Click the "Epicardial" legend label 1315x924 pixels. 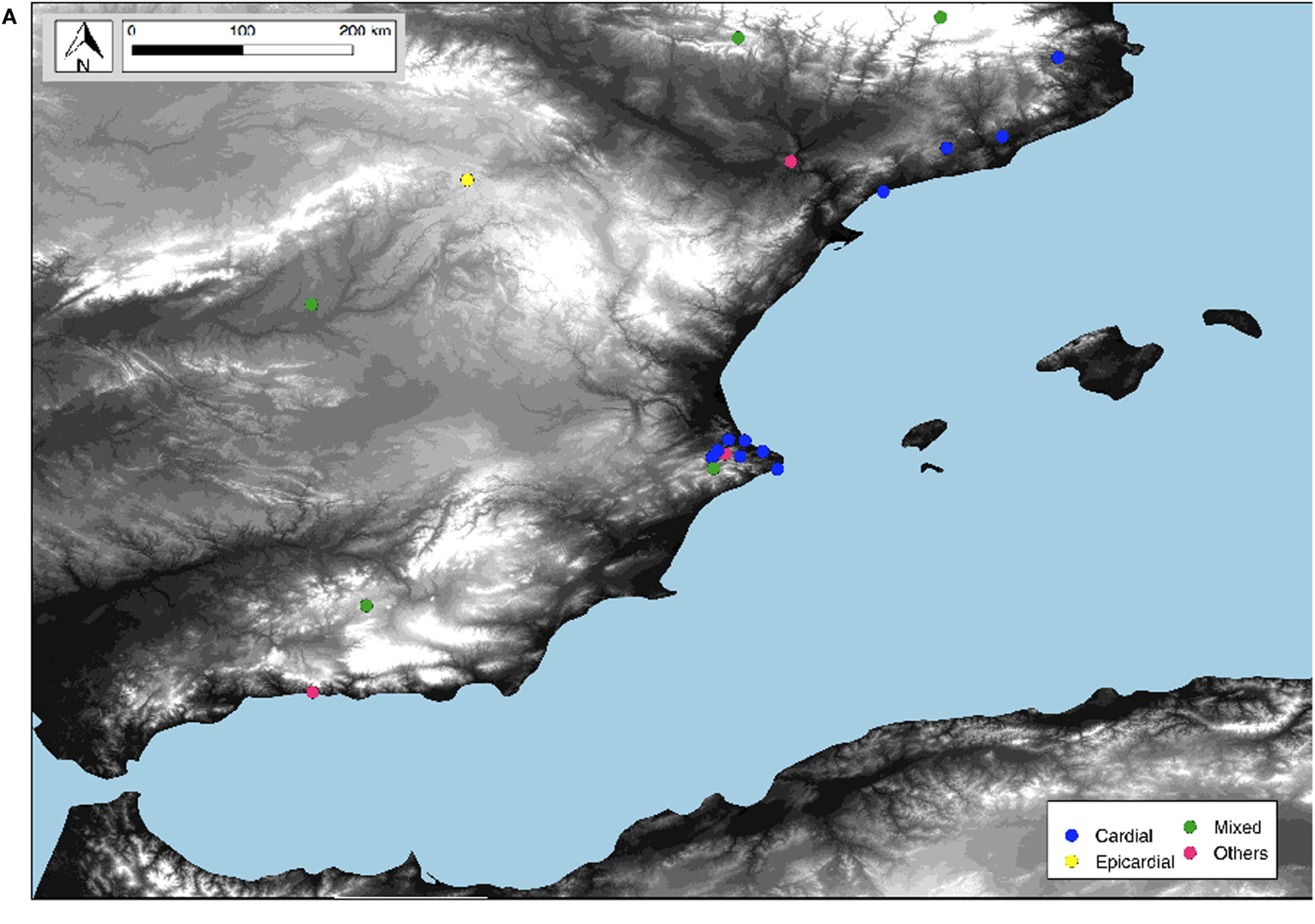pyautogui.click(x=1135, y=862)
